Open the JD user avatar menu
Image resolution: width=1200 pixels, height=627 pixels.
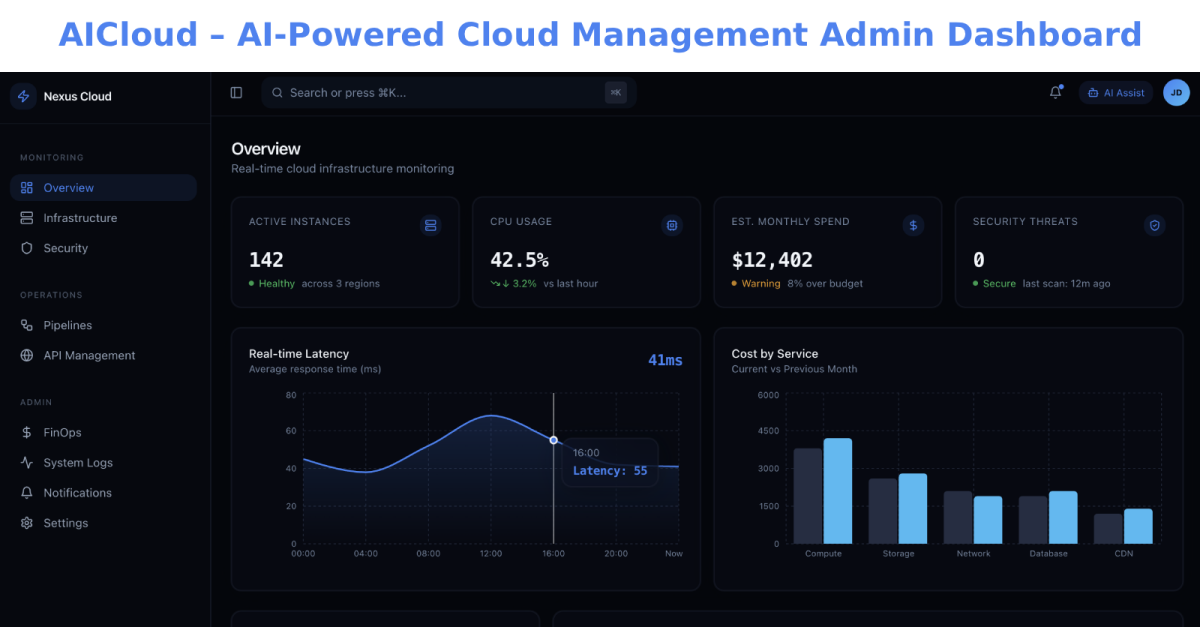pos(1176,93)
